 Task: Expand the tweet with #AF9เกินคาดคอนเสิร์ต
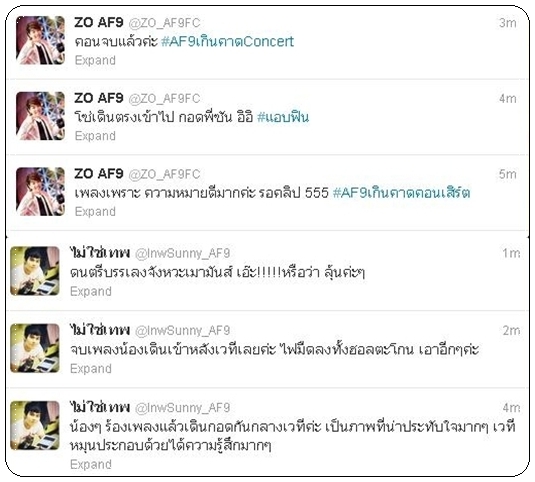tap(95, 212)
